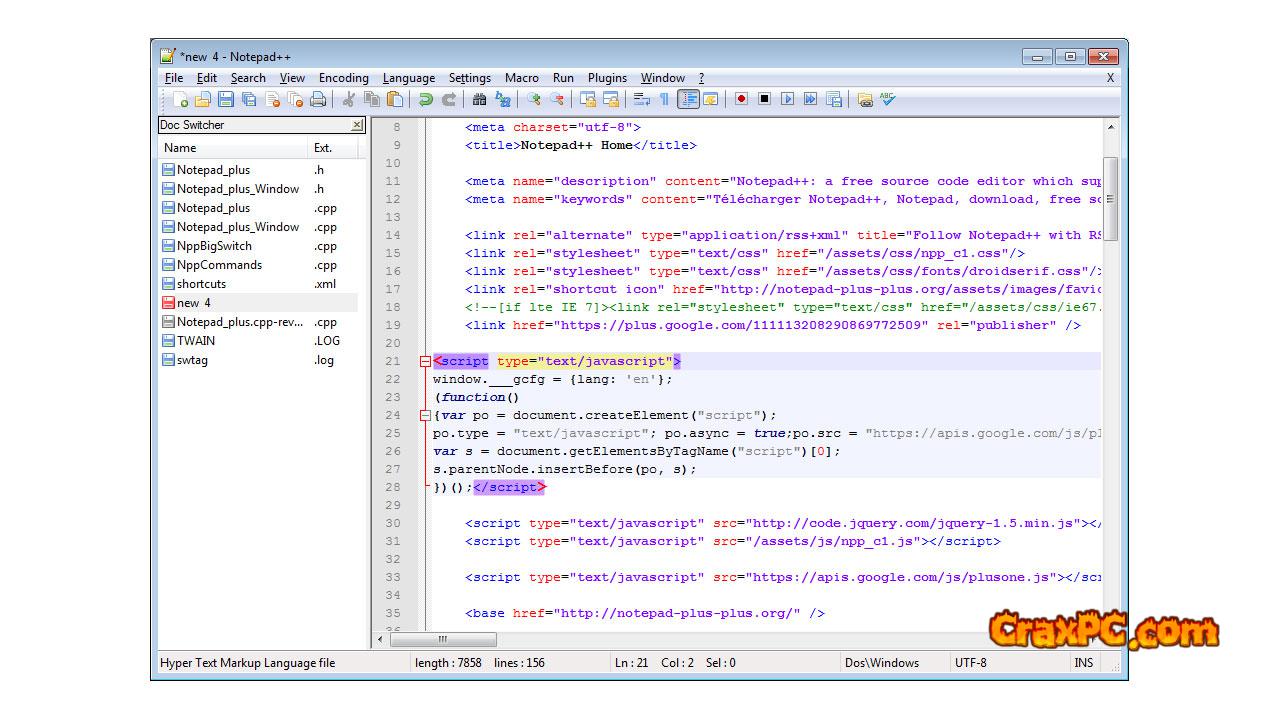Viewport: 1280px width, 720px height.
Task: Collapse the fold marker at line 24
Action: coord(425,416)
